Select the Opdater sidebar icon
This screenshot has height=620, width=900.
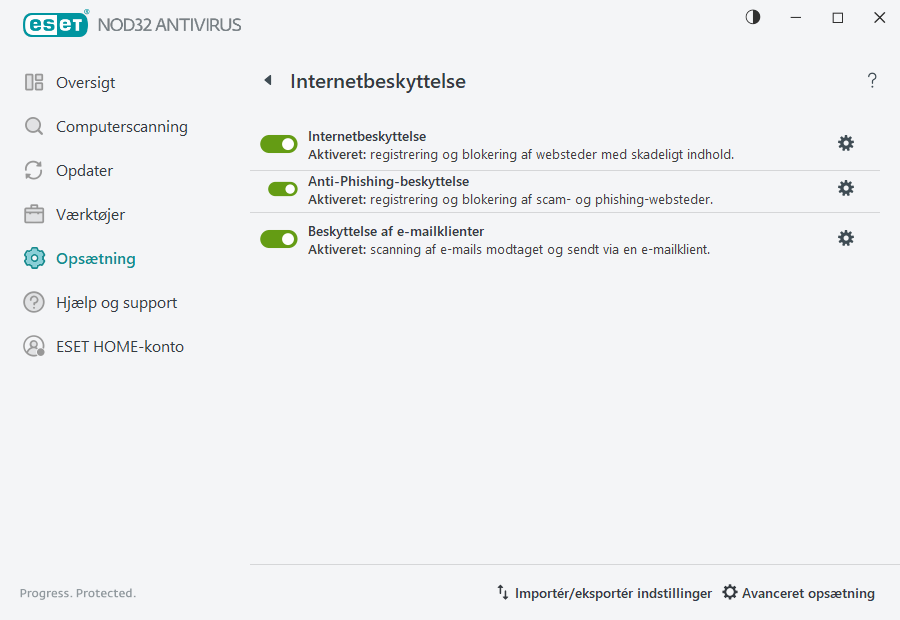click(x=34, y=170)
